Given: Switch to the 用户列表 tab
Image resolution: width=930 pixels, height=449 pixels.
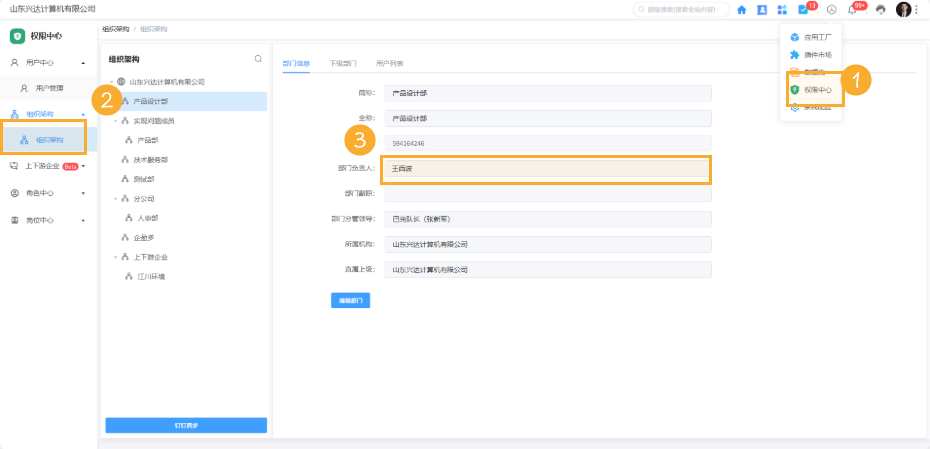Looking at the screenshot, I should point(390,62).
